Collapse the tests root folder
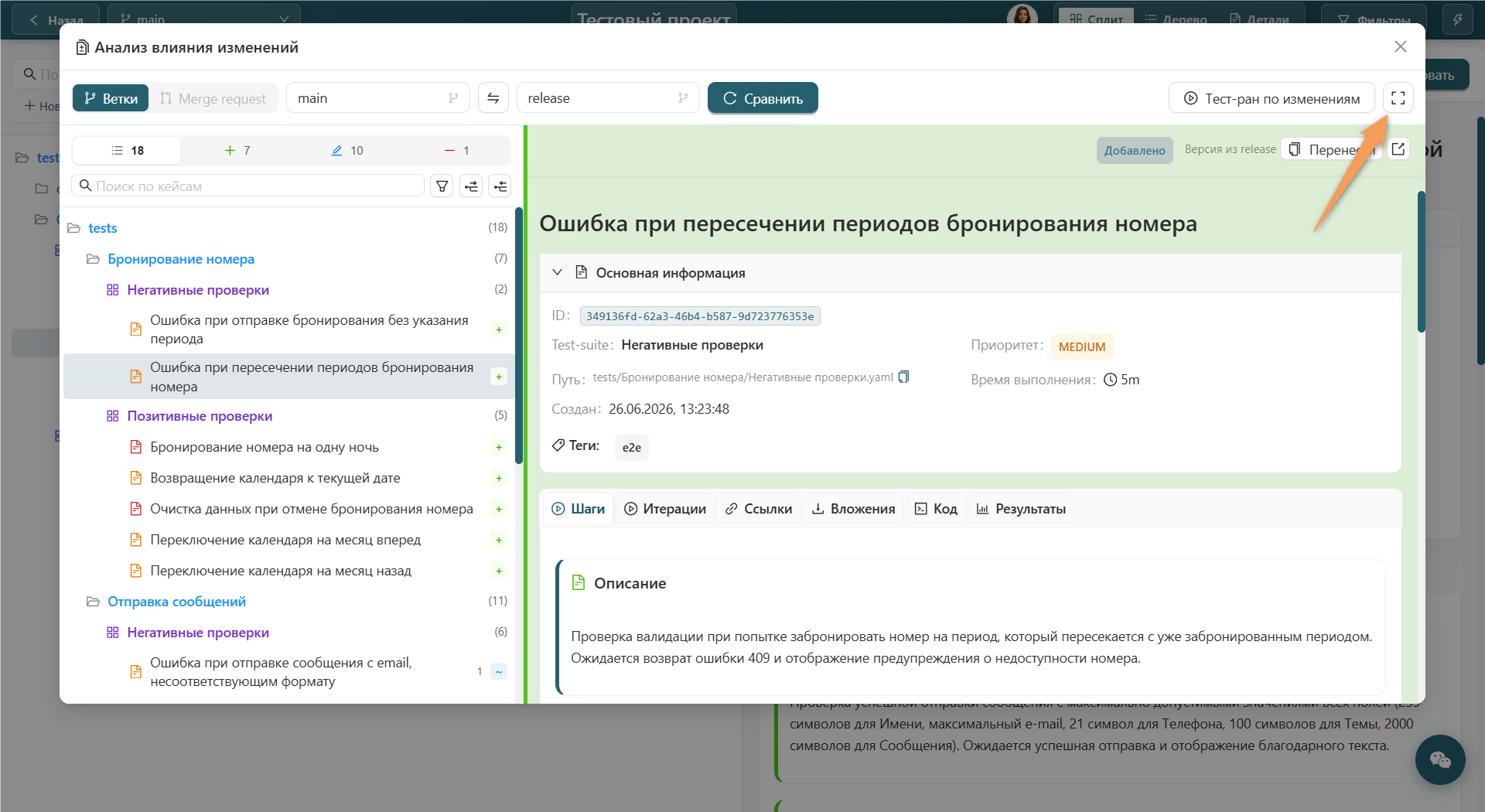Image resolution: width=1485 pixels, height=812 pixels. point(74,228)
